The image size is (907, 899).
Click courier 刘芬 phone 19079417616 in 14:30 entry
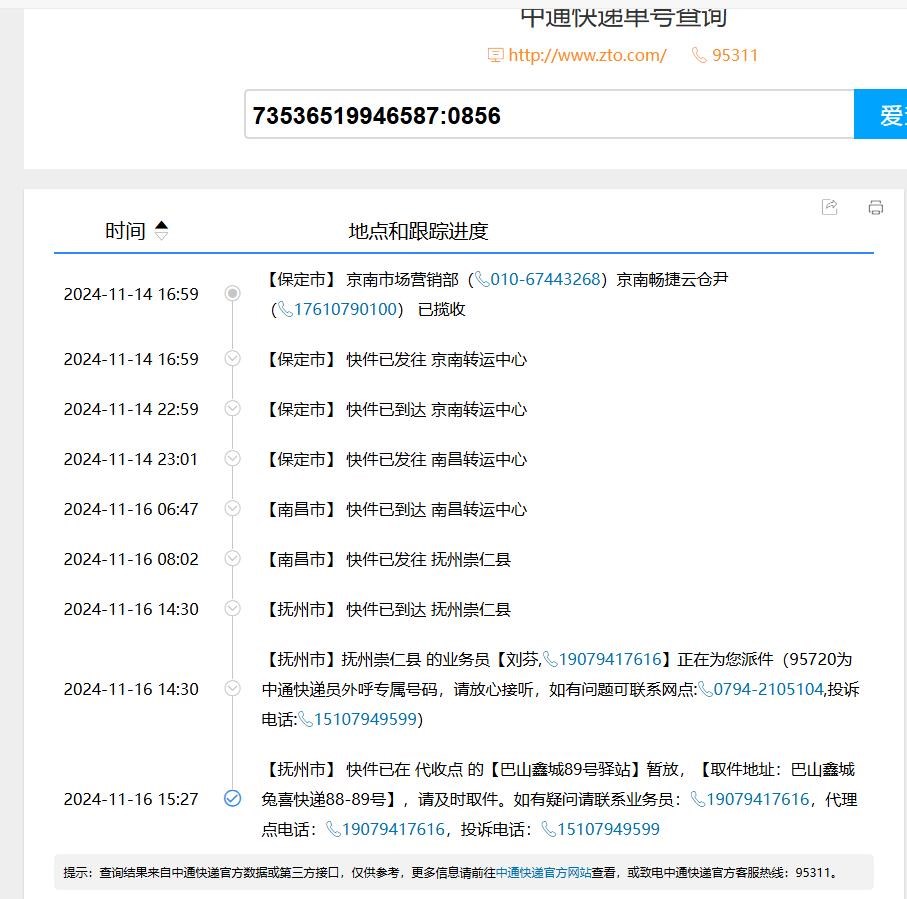pos(610,659)
